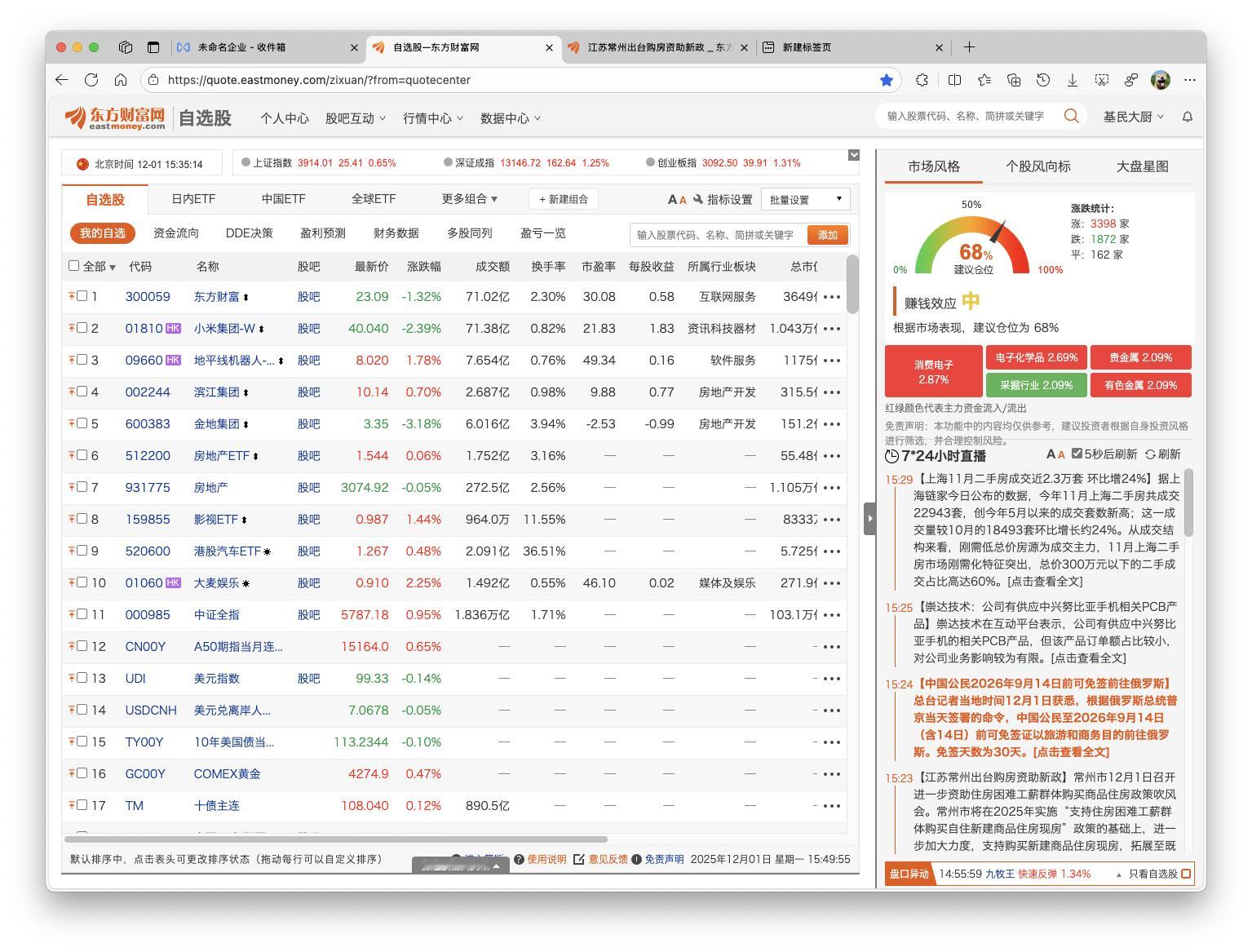Expand the 数据中心 dropdown menu
The width and height of the screenshot is (1252, 952).
point(511,118)
